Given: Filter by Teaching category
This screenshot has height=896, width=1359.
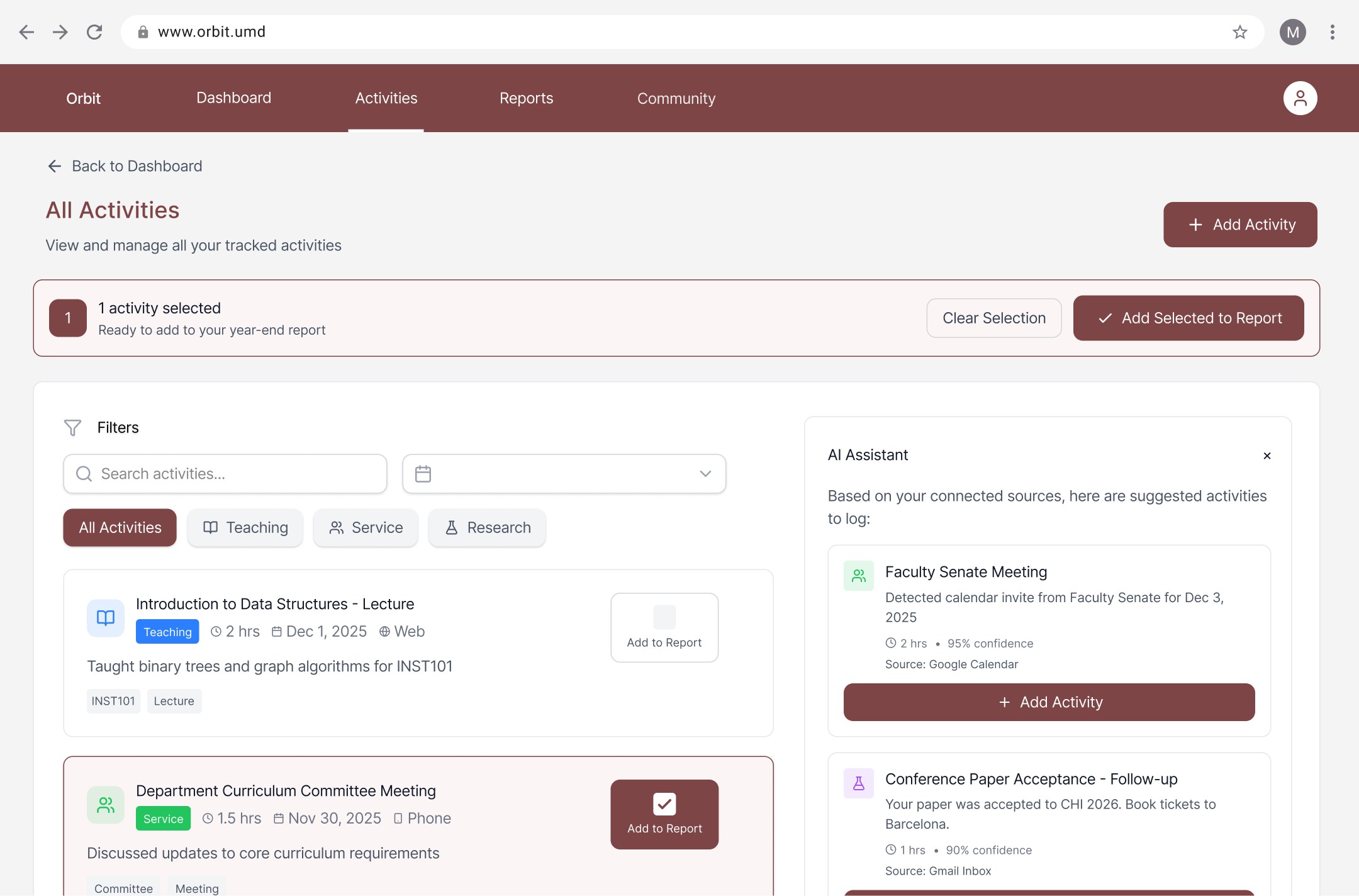Looking at the screenshot, I should tap(245, 528).
